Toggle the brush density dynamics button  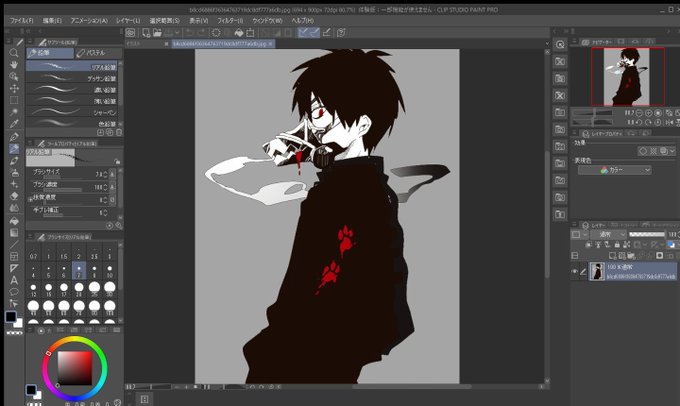[112, 187]
